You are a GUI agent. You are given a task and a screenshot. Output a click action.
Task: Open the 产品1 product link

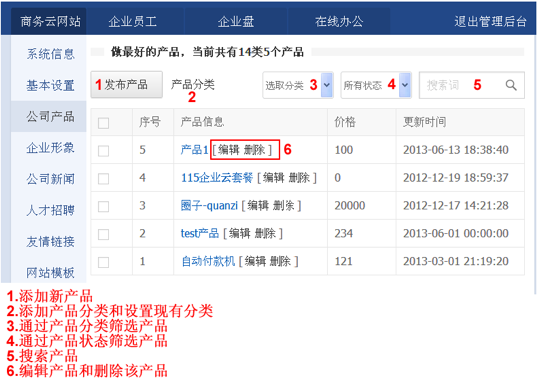point(195,150)
